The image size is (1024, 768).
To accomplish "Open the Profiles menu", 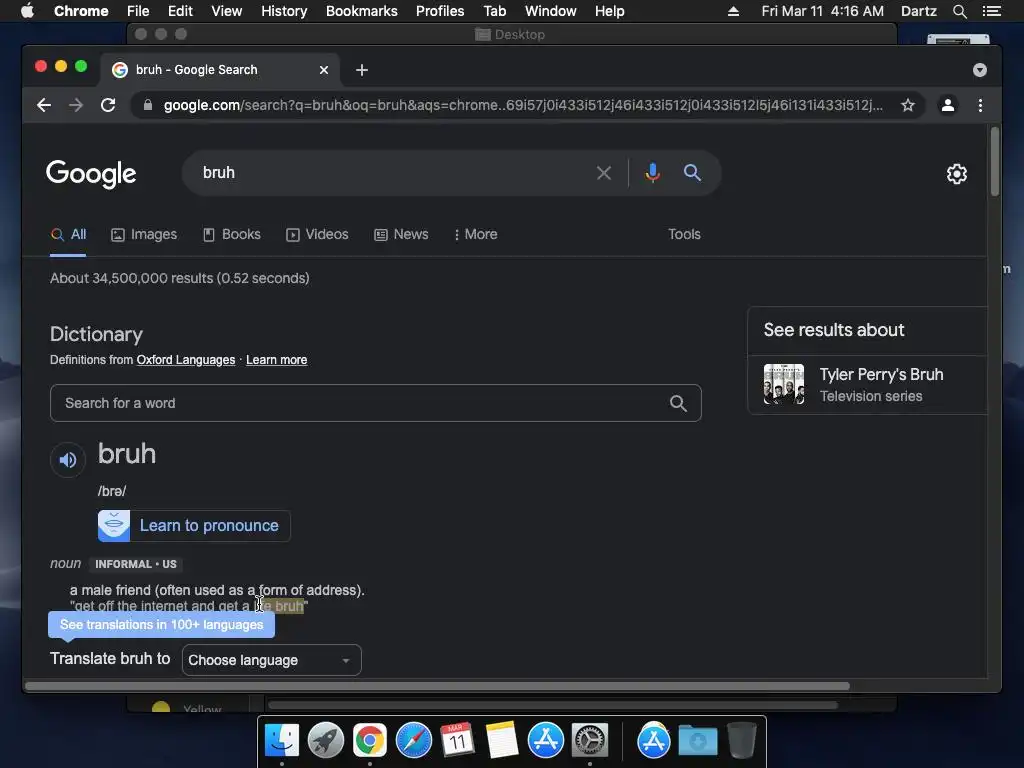I will tap(440, 11).
